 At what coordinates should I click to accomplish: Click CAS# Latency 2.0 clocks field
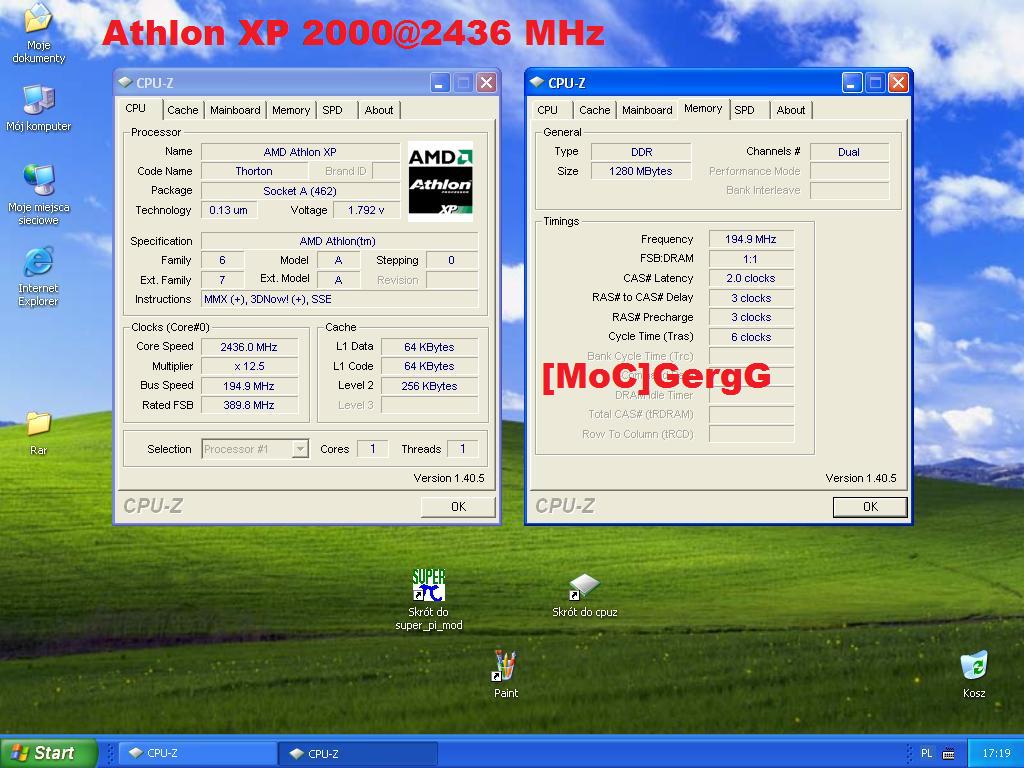point(751,278)
